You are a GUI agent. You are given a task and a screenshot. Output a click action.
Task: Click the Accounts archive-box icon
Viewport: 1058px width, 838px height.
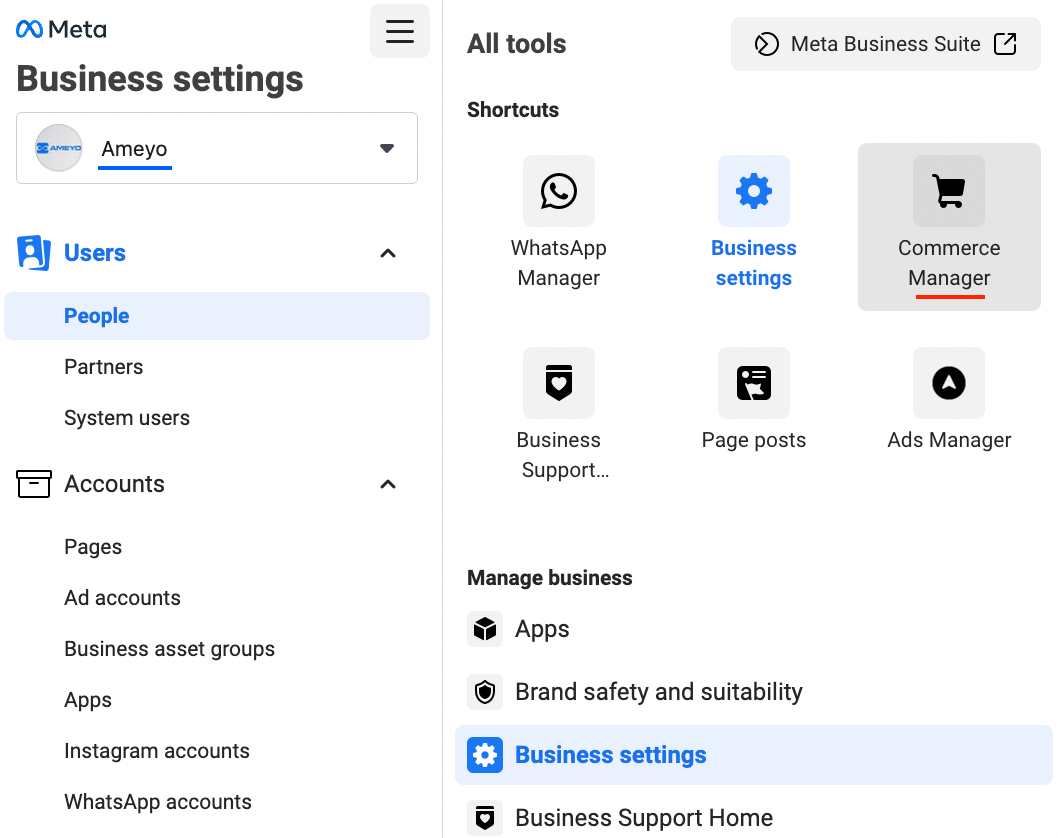(34, 484)
